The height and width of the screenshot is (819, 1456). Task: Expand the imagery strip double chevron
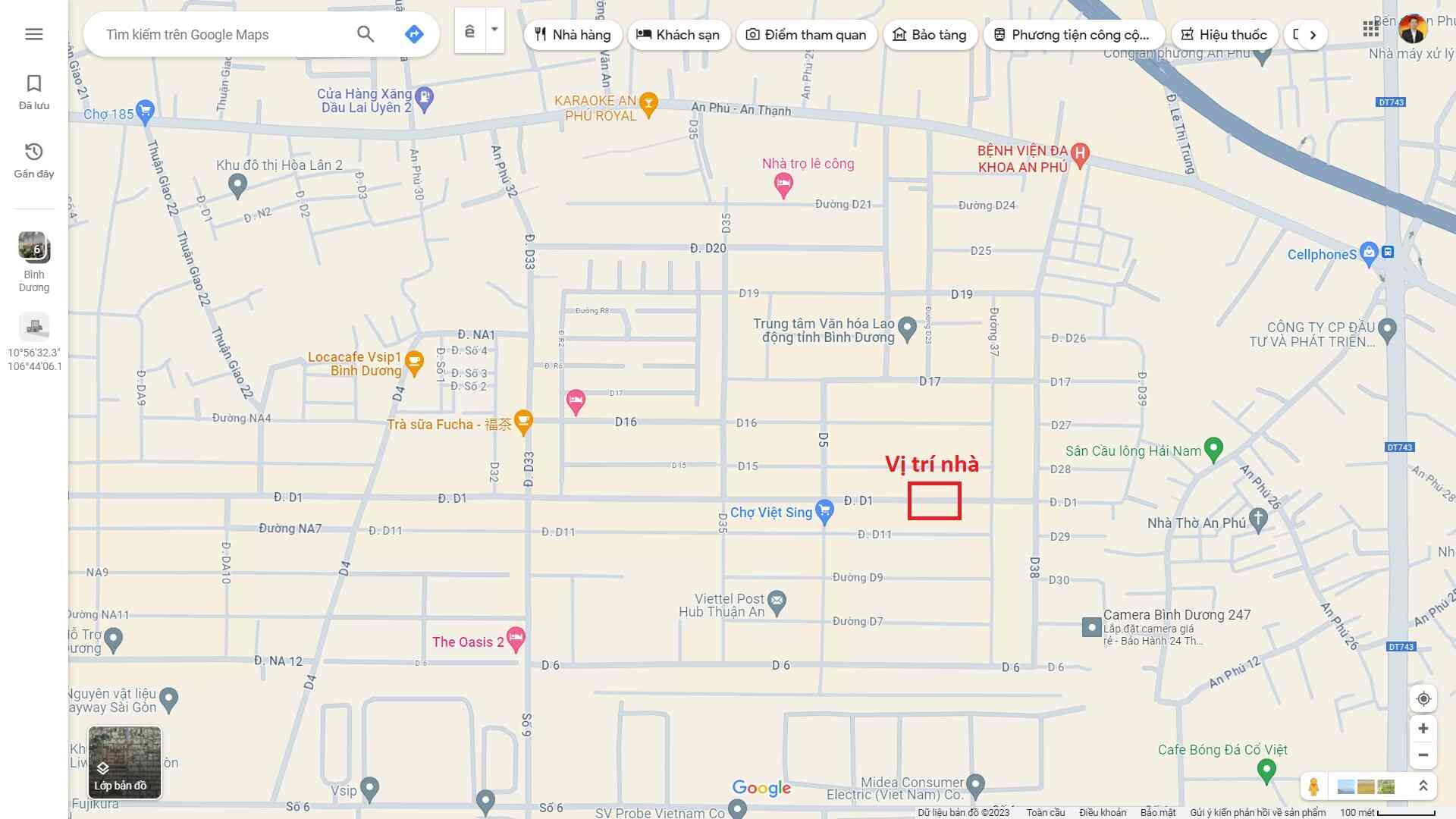(x=1423, y=786)
